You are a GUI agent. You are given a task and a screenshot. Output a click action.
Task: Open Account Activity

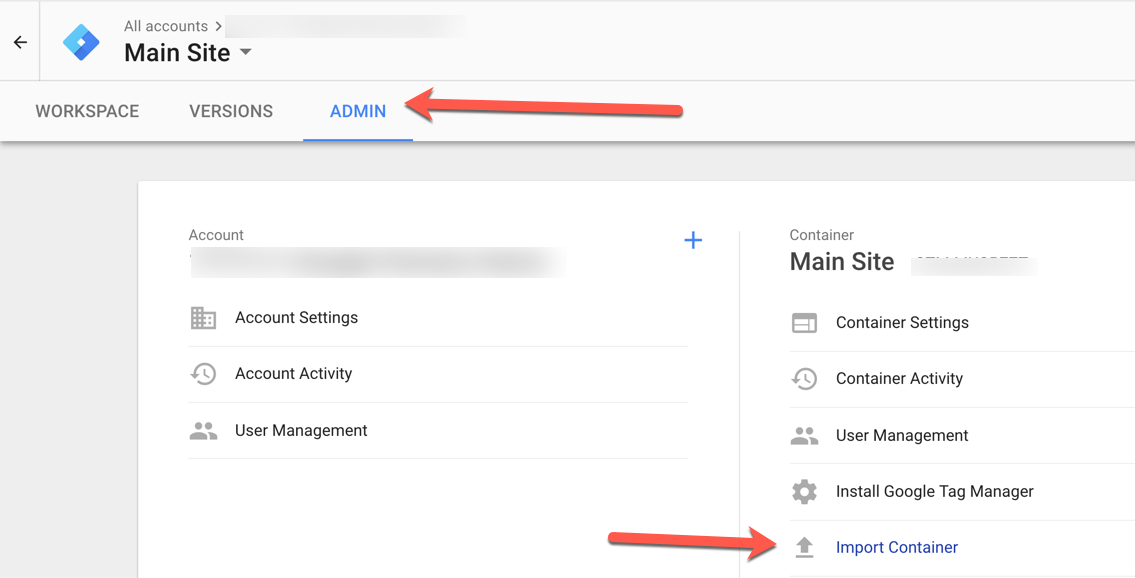[x=294, y=374]
